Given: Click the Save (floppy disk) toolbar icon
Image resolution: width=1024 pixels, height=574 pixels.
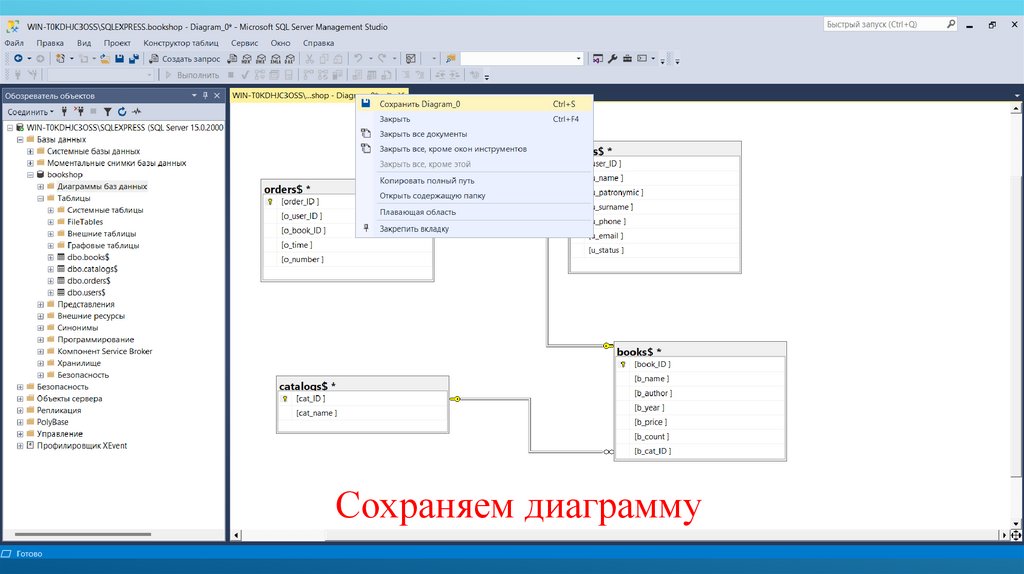Looking at the screenshot, I should point(120,59).
